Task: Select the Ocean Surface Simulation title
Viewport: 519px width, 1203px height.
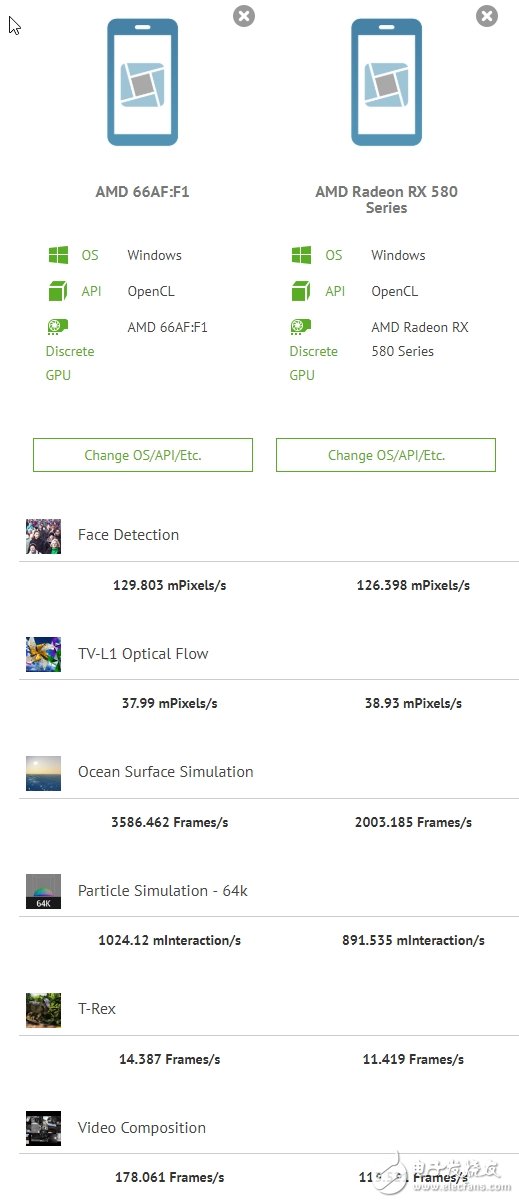Action: (166, 772)
